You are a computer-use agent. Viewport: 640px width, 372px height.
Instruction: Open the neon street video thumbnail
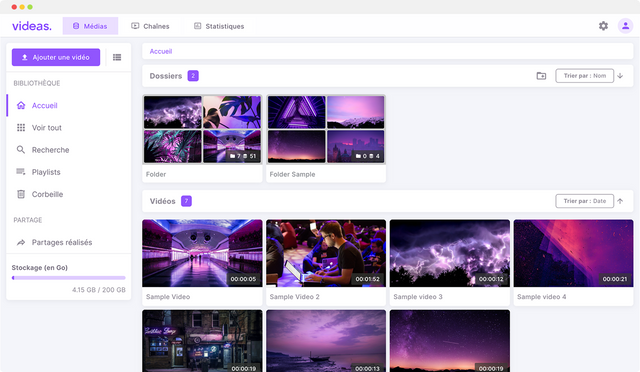202,341
